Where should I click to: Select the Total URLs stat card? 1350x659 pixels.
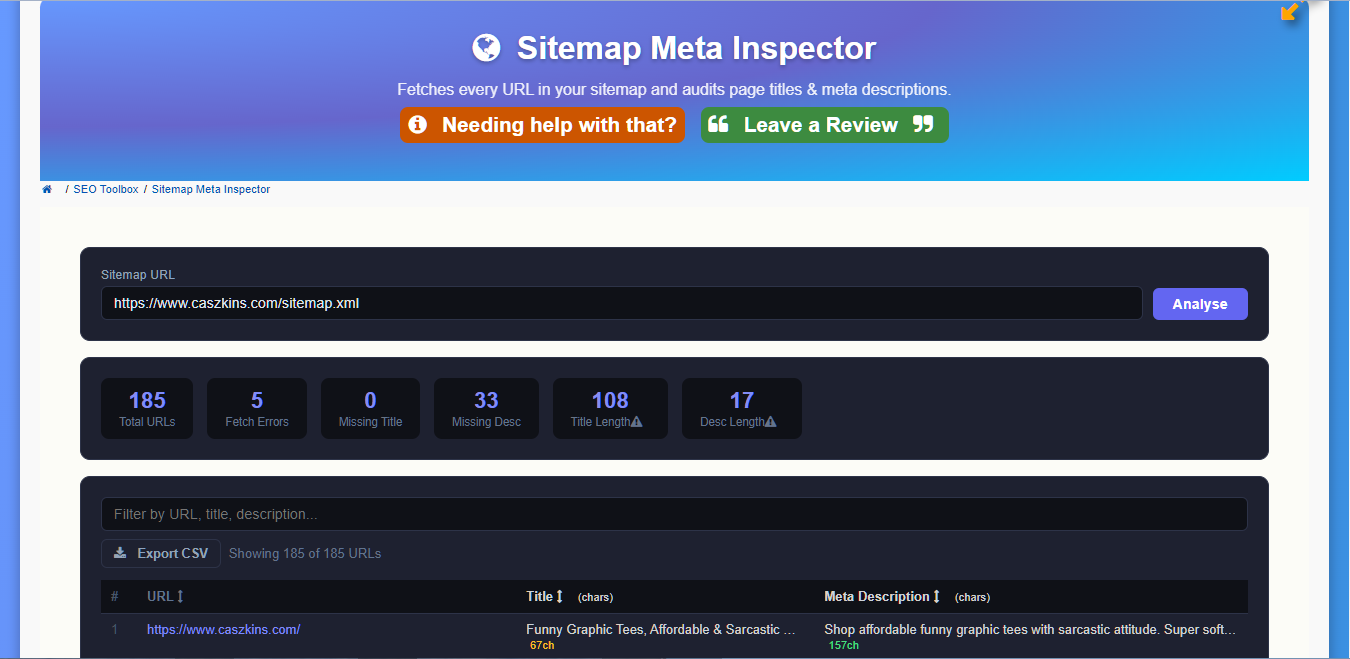pos(147,408)
